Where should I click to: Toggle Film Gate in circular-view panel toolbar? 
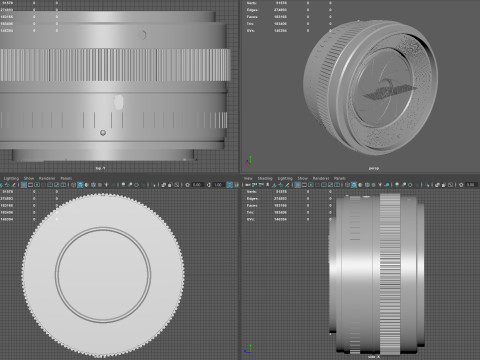pyautogui.click(x=30, y=184)
